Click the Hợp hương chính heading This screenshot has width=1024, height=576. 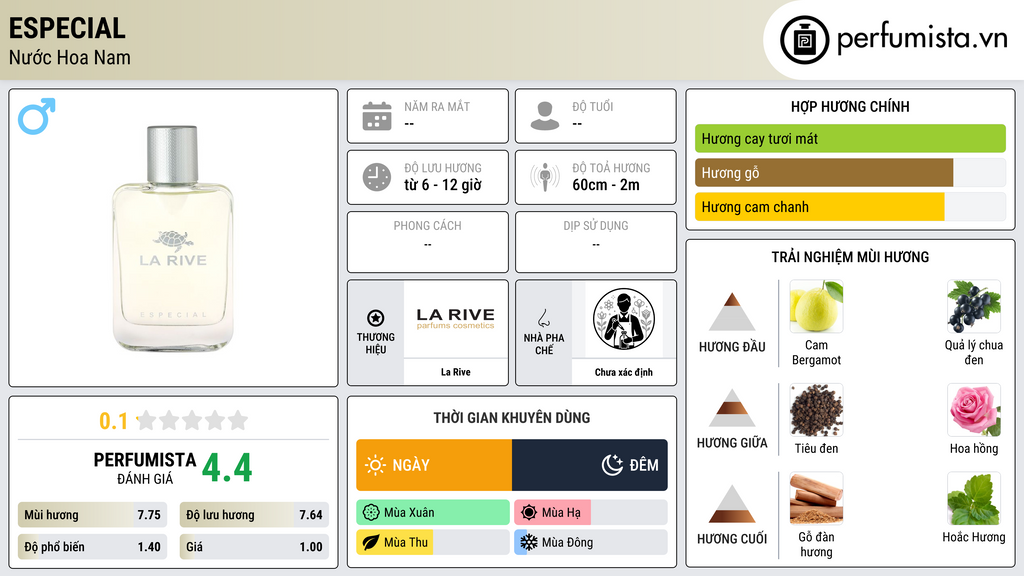tap(850, 106)
